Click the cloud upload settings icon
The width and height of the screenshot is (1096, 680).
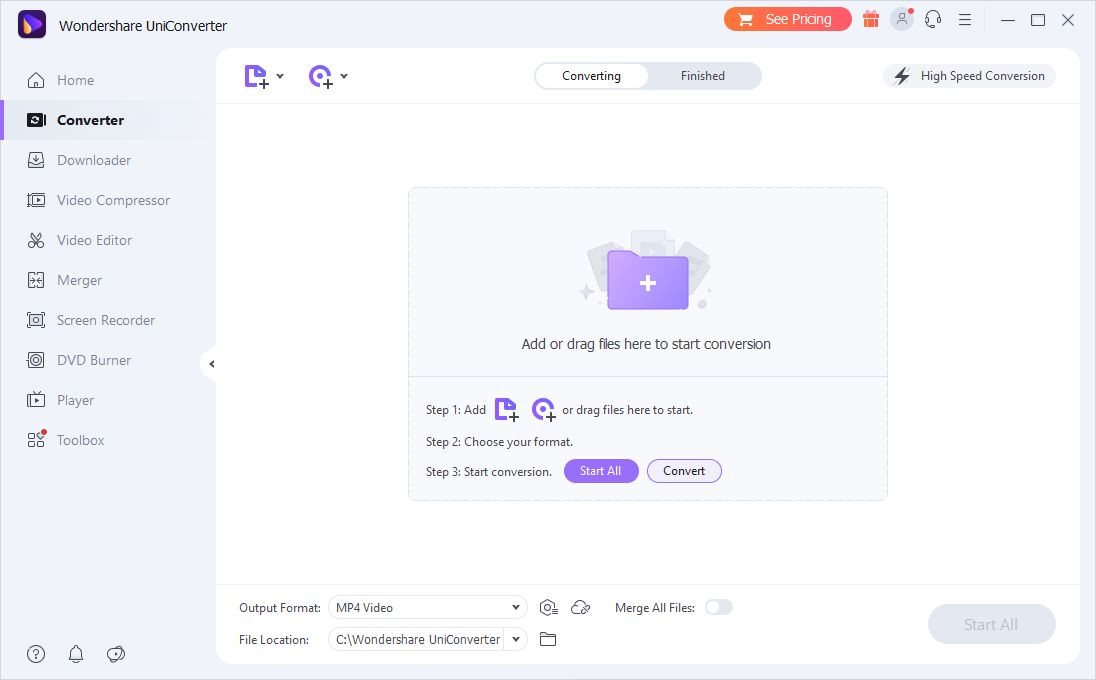[x=581, y=608]
